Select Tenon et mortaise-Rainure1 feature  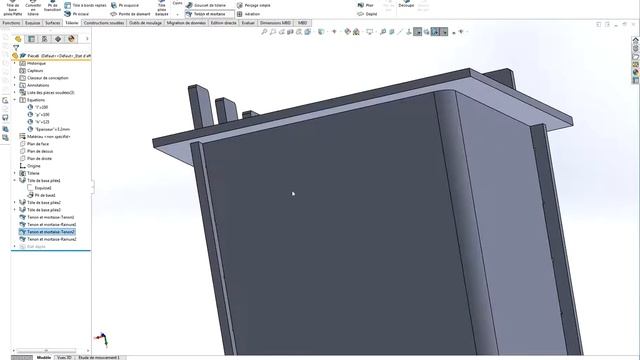(51, 224)
